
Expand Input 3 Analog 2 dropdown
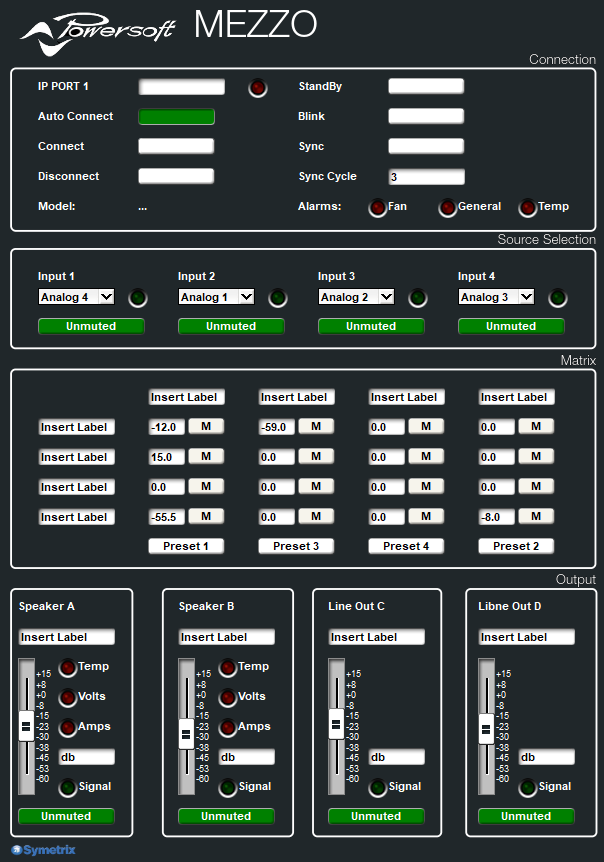[356, 297]
